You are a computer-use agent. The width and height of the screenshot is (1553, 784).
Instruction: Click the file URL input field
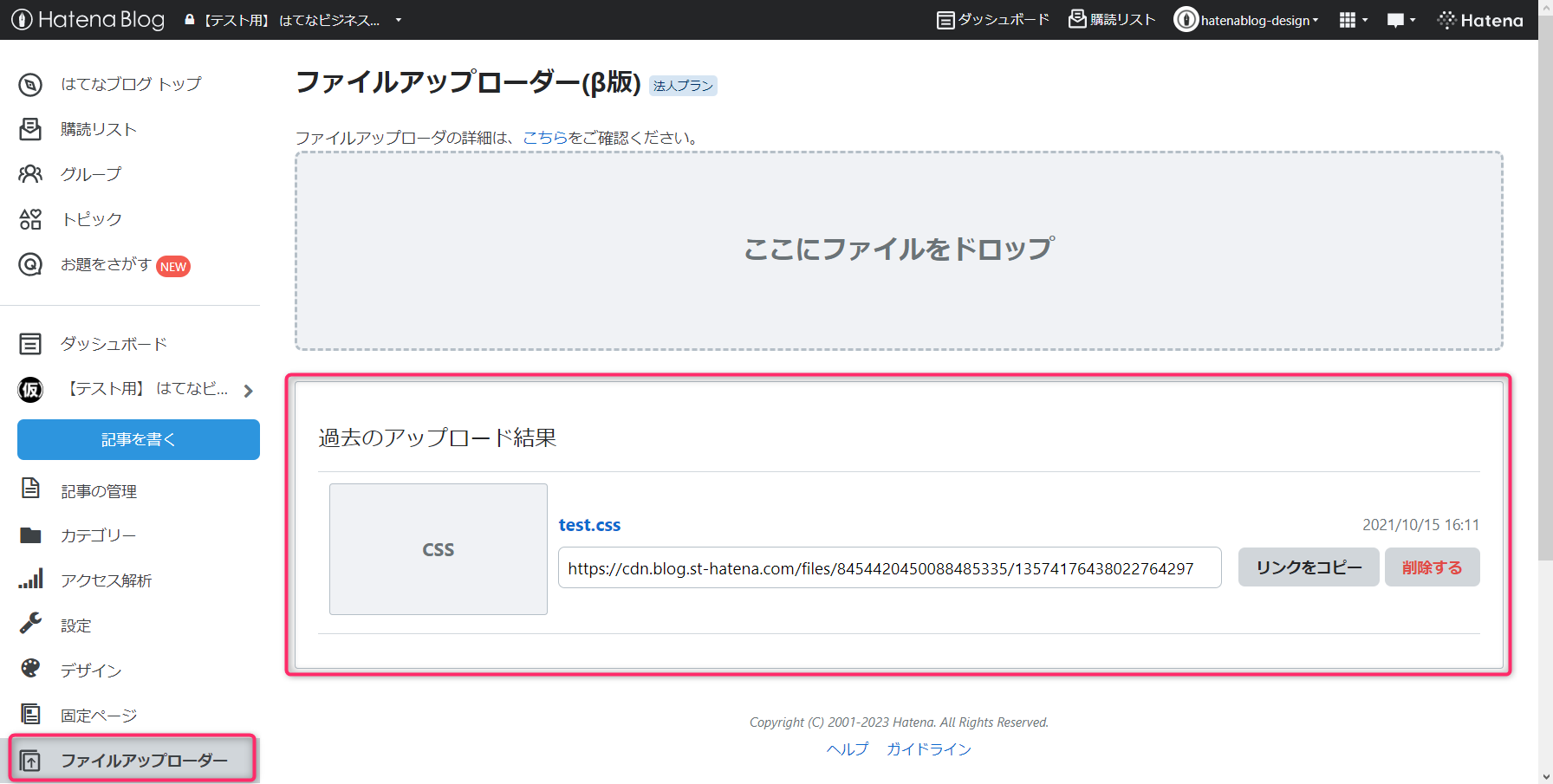(x=890, y=568)
